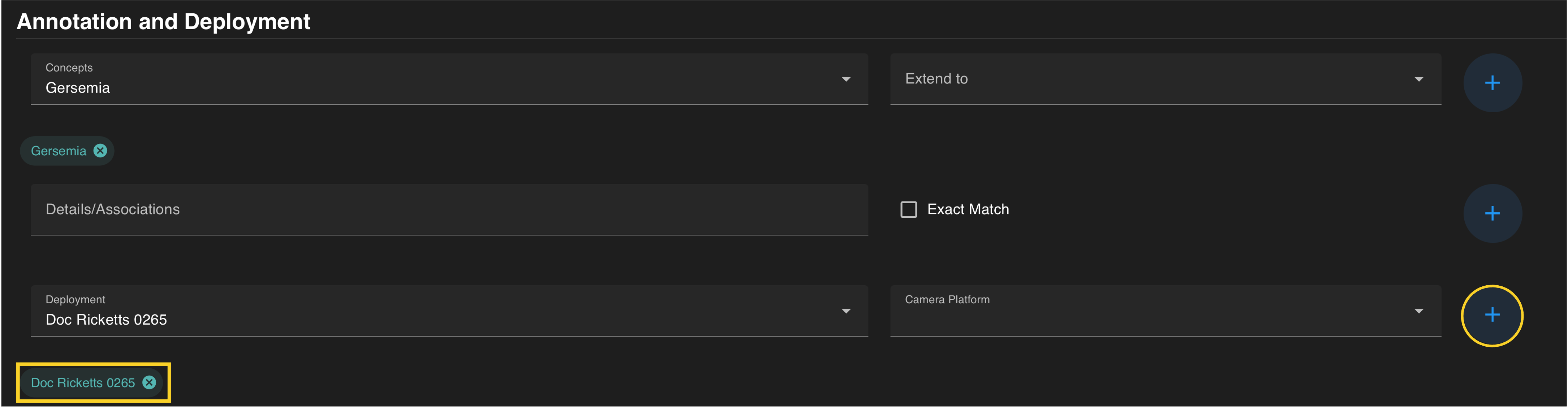Click the Annotation and Deployment heading
Screen dimensions: 1568x407
click(163, 22)
